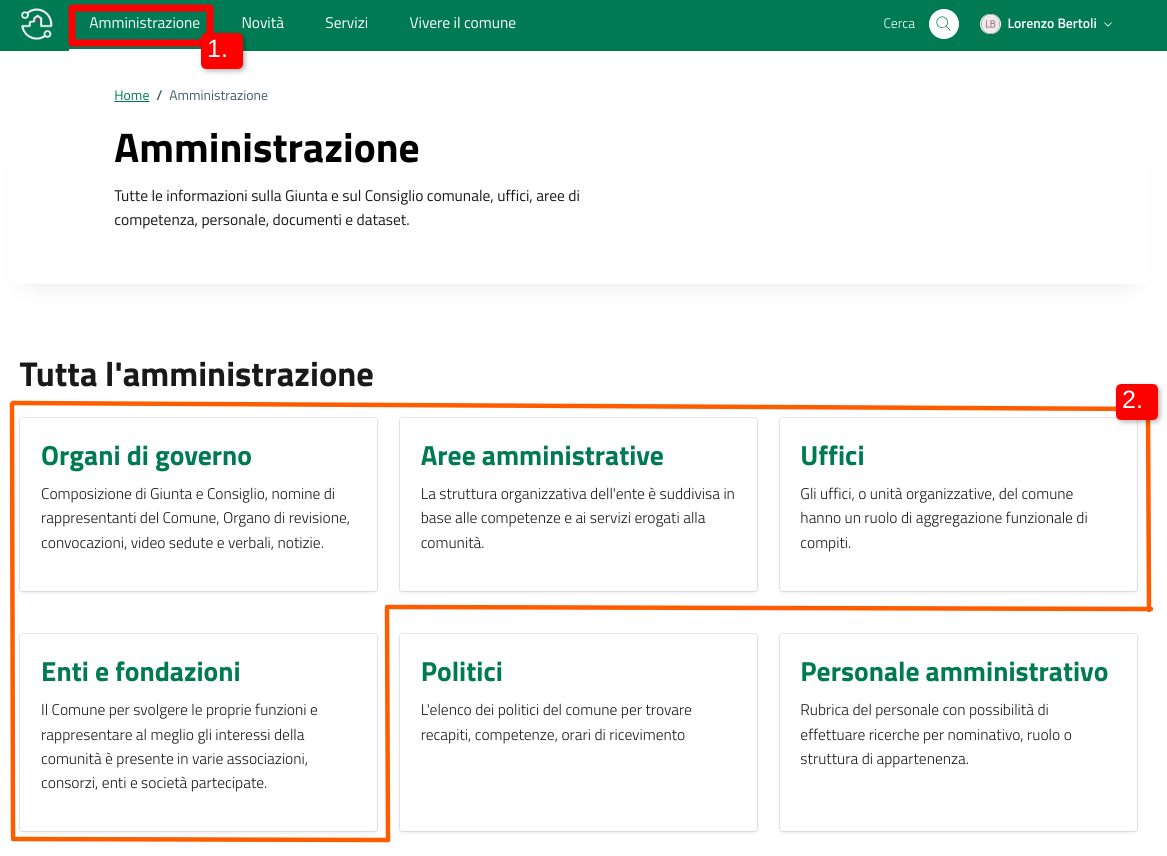Follow the Home breadcrumb link

point(131,96)
